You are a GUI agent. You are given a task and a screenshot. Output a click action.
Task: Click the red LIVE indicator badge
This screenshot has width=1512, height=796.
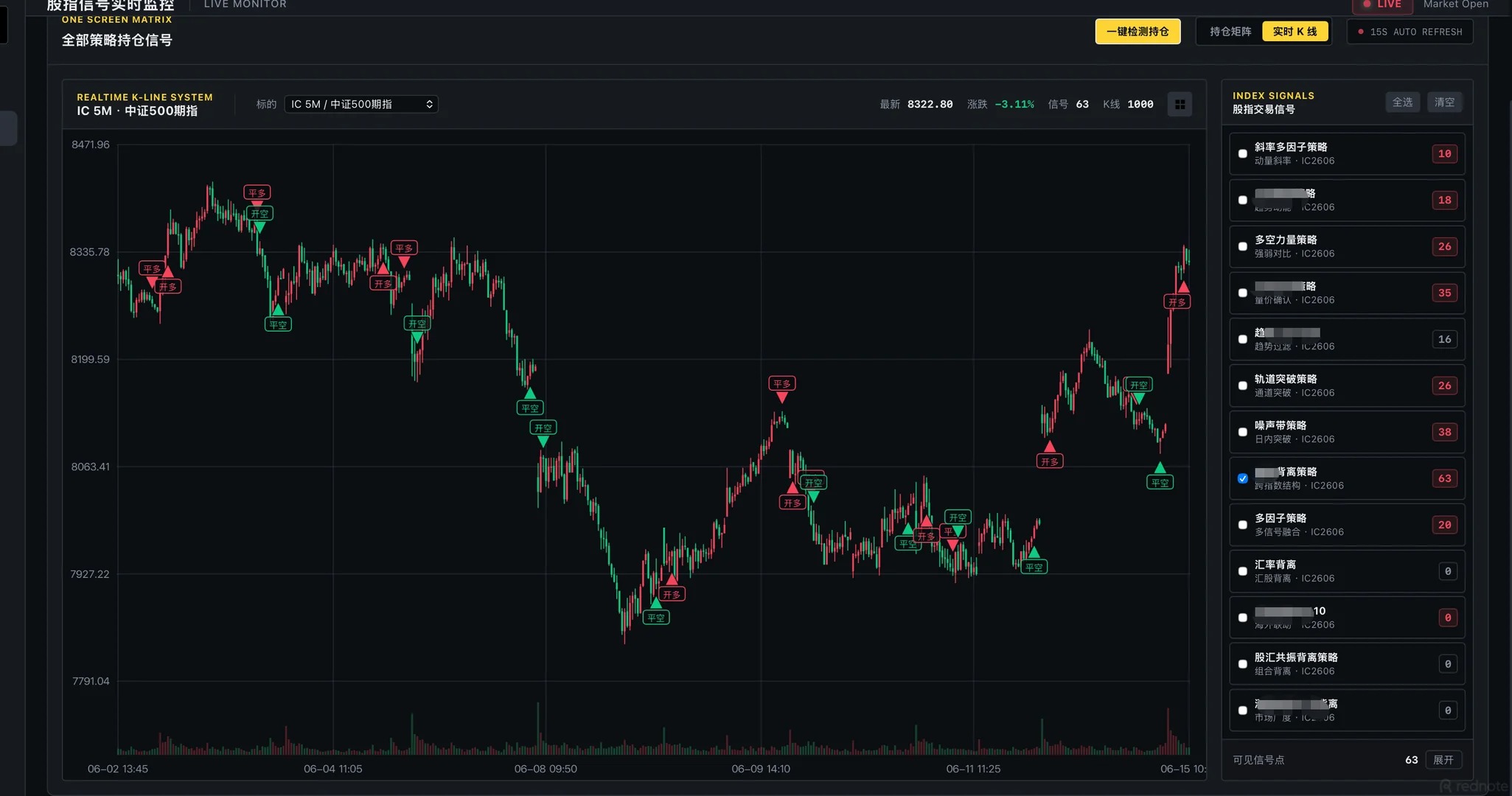coord(1382,5)
